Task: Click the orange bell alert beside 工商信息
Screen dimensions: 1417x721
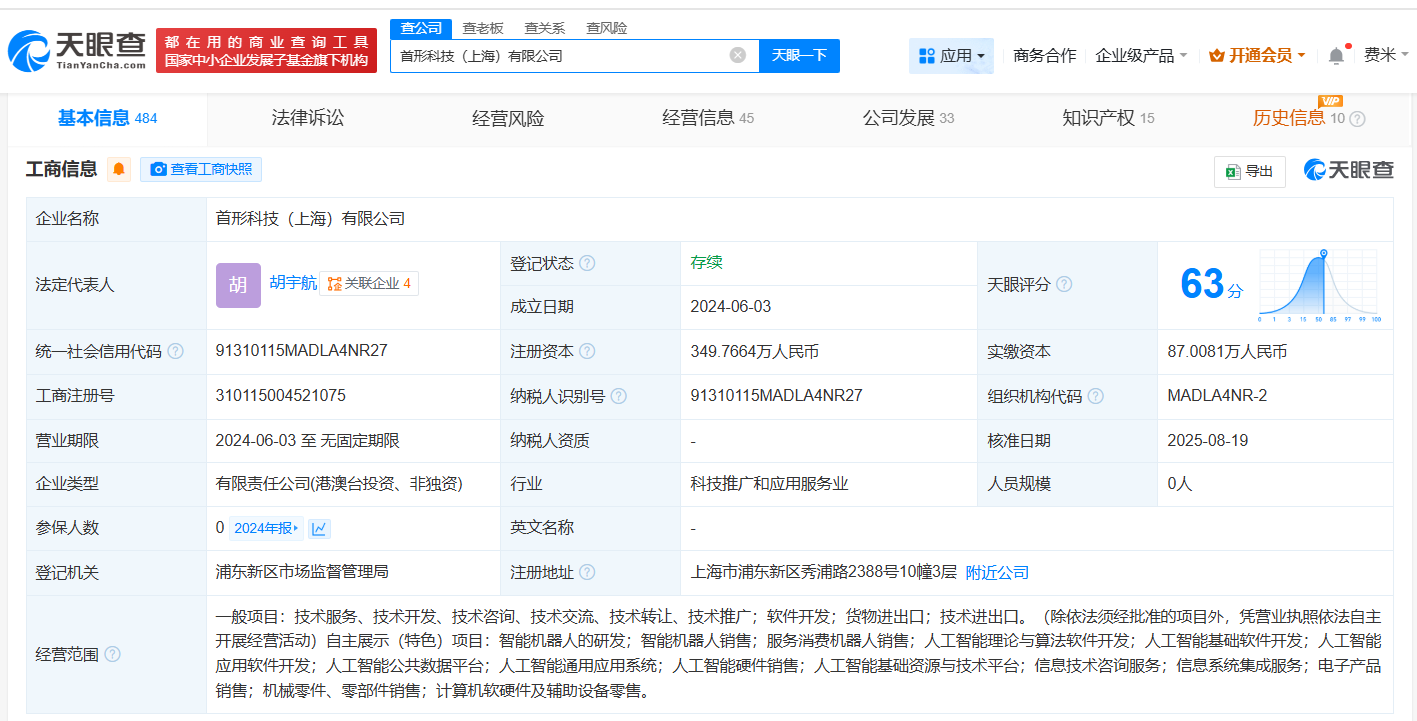Action: pyautogui.click(x=119, y=169)
